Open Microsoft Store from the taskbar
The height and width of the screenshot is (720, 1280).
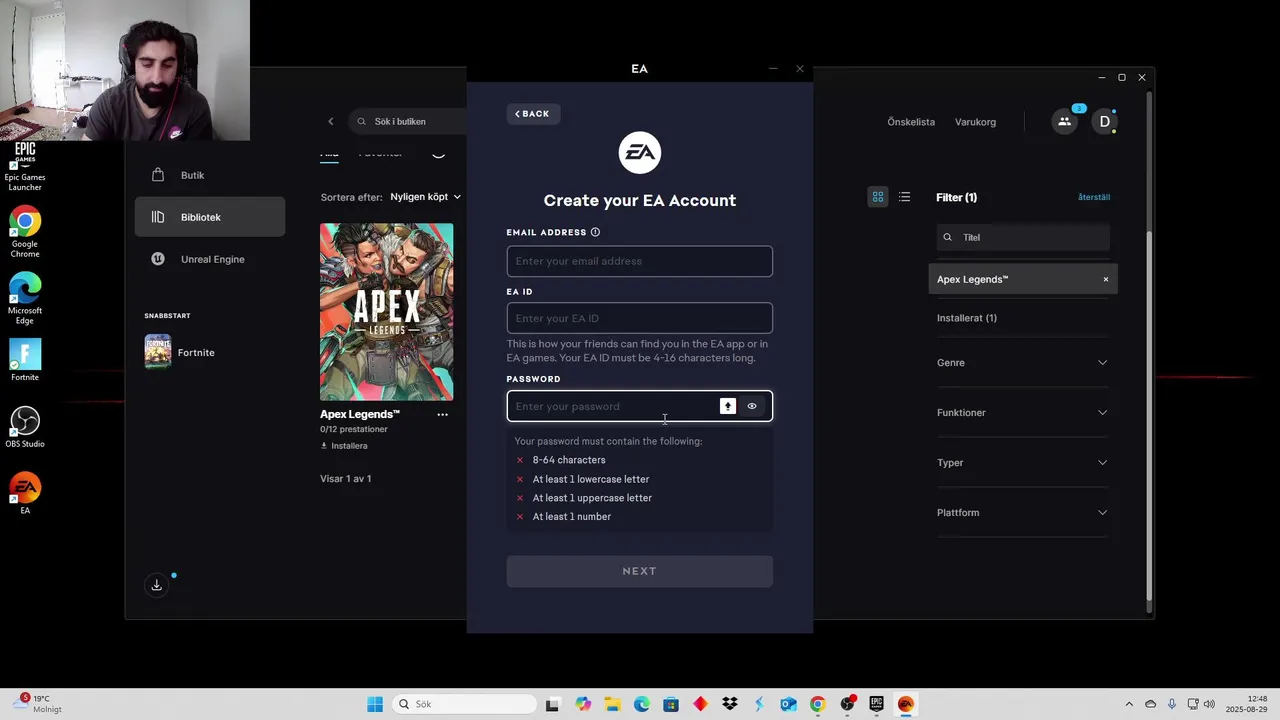pos(671,704)
